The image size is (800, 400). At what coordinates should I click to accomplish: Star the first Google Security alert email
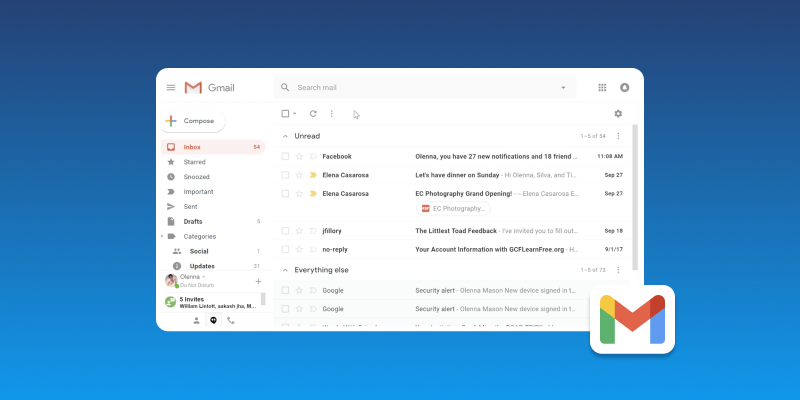pos(299,291)
